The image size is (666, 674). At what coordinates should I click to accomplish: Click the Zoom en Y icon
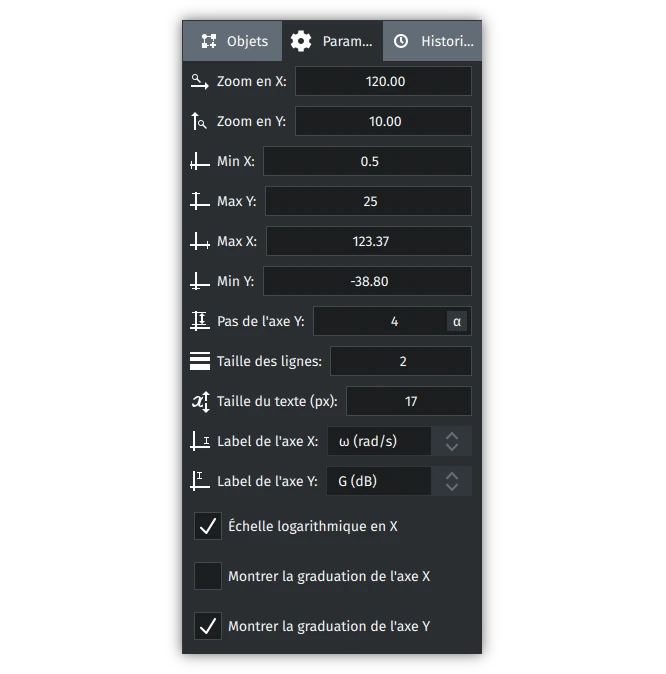[x=199, y=121]
